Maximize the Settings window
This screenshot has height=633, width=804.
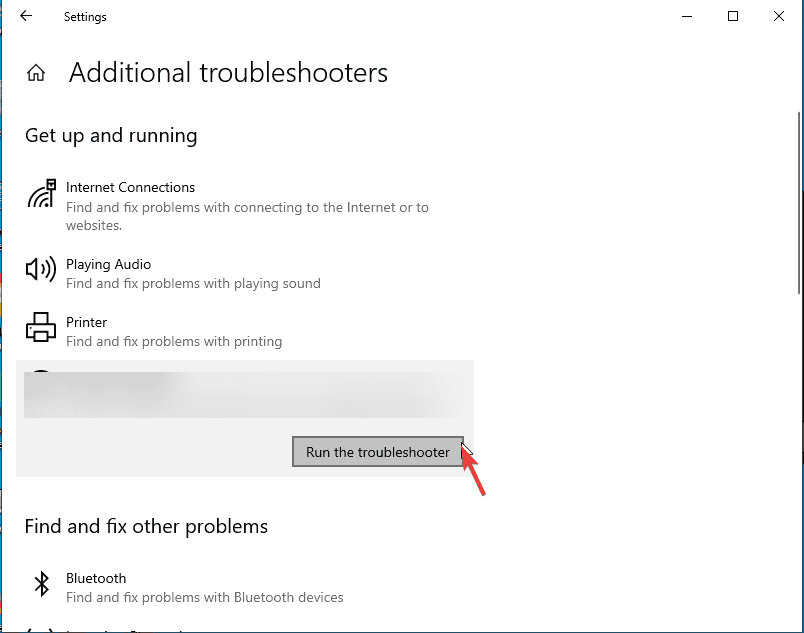(733, 16)
